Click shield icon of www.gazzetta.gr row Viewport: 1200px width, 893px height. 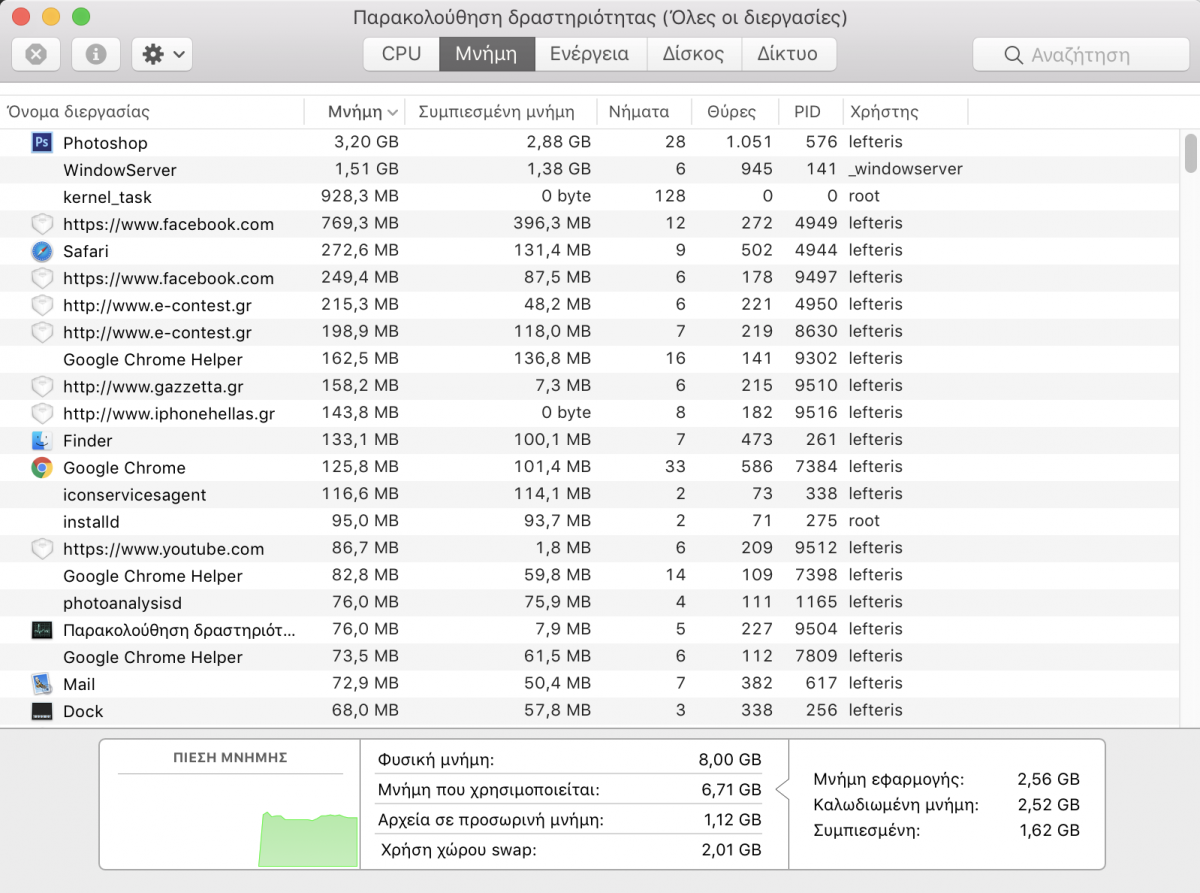click(41, 385)
